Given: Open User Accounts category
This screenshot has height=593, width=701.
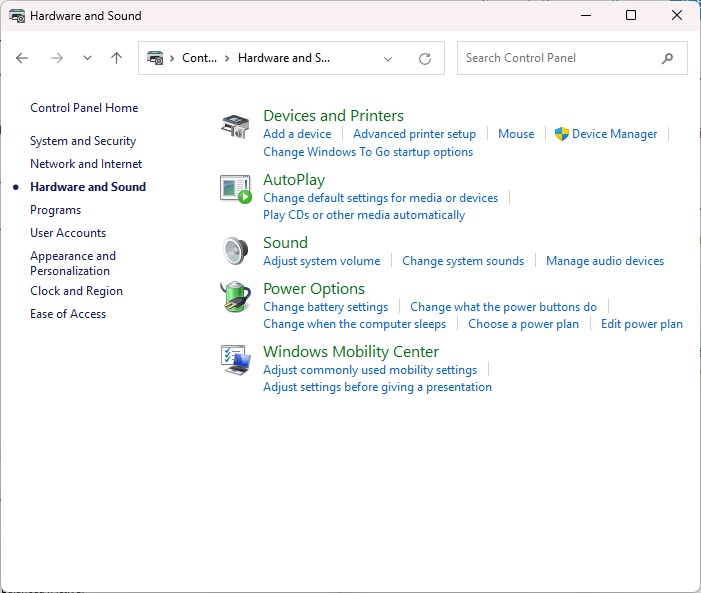Looking at the screenshot, I should 68,233.
